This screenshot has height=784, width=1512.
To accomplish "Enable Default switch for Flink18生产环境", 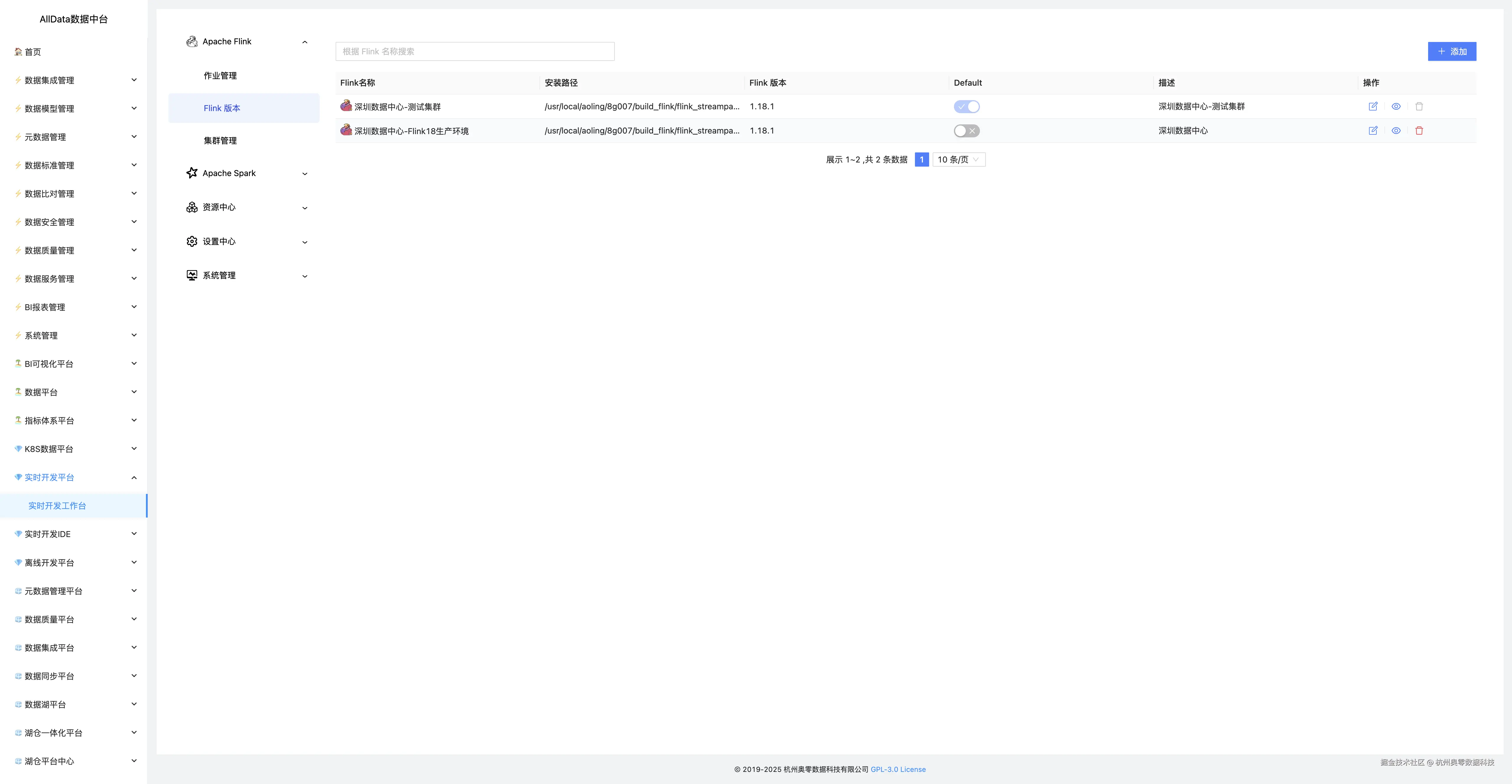I will point(966,131).
